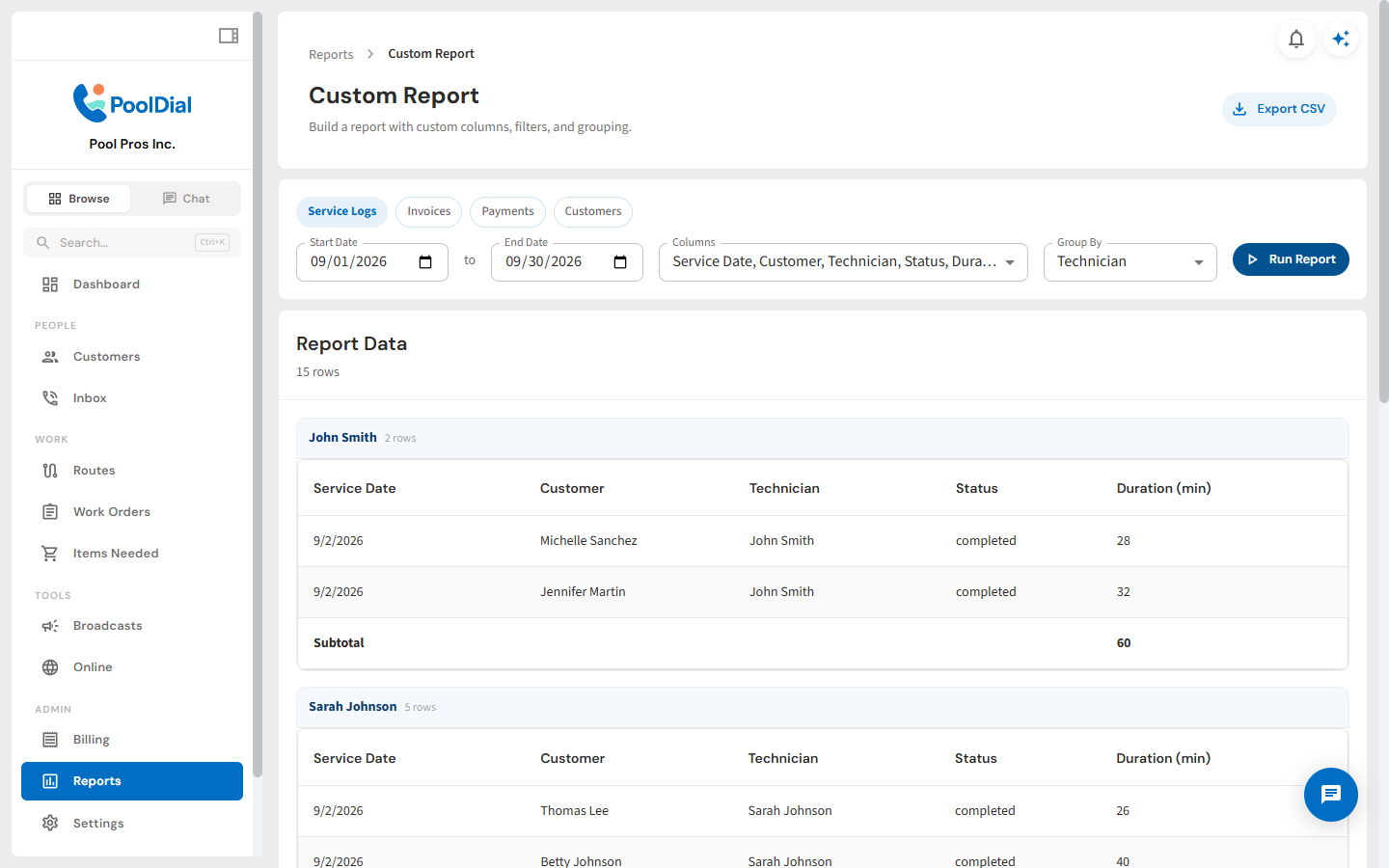Select the Payments tab

click(507, 211)
